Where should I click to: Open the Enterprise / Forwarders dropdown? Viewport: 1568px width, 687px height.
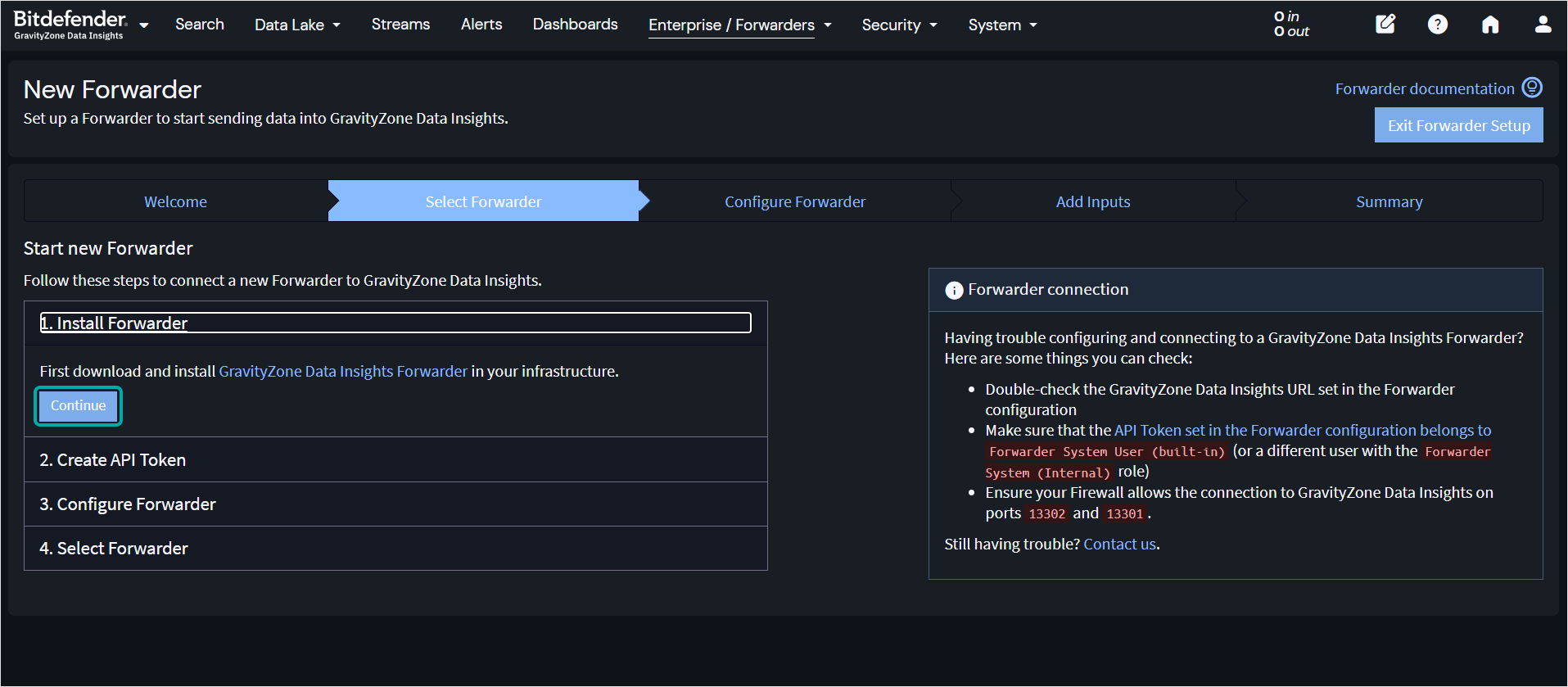click(x=740, y=25)
